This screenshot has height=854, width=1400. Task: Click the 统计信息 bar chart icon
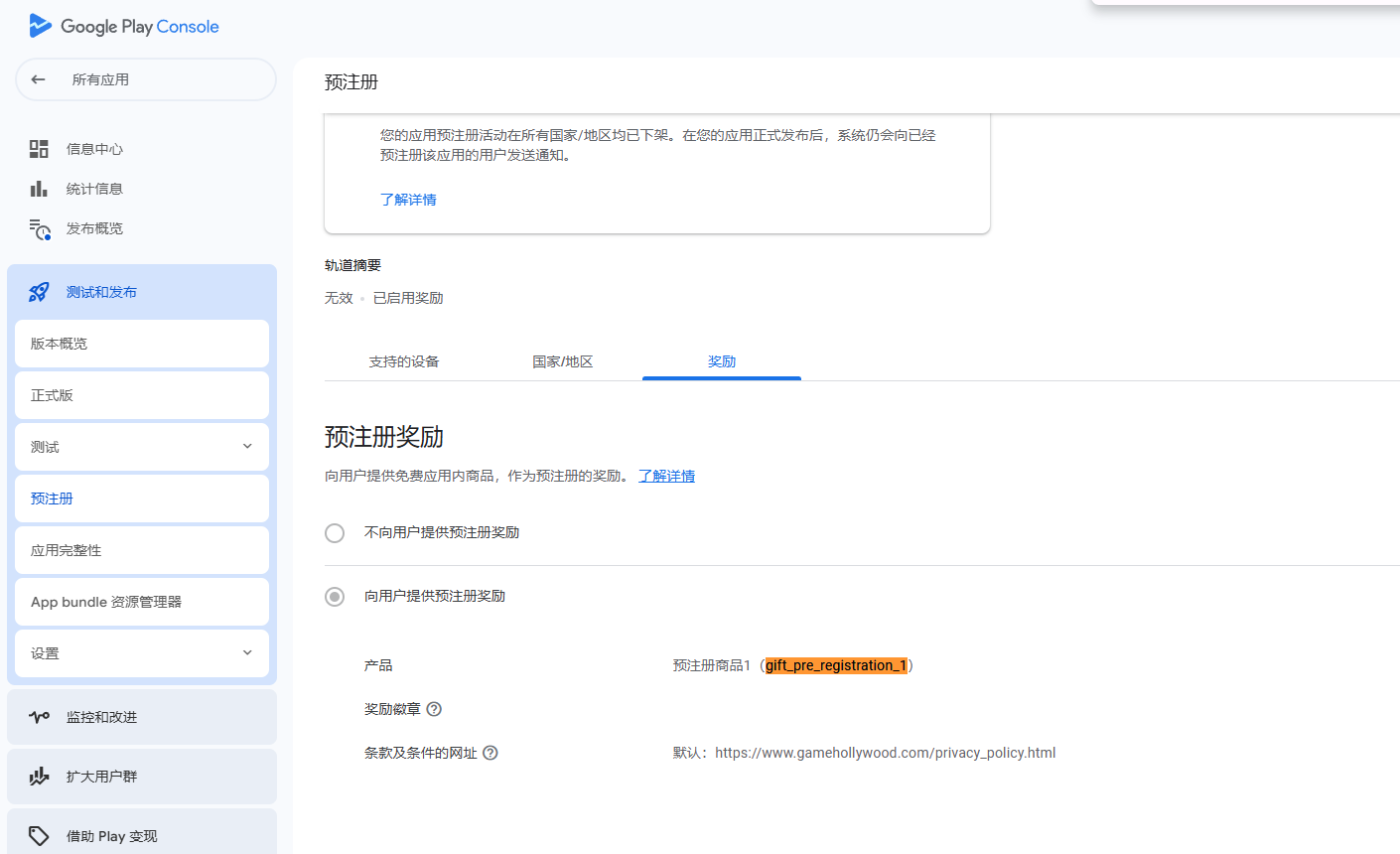click(39, 189)
